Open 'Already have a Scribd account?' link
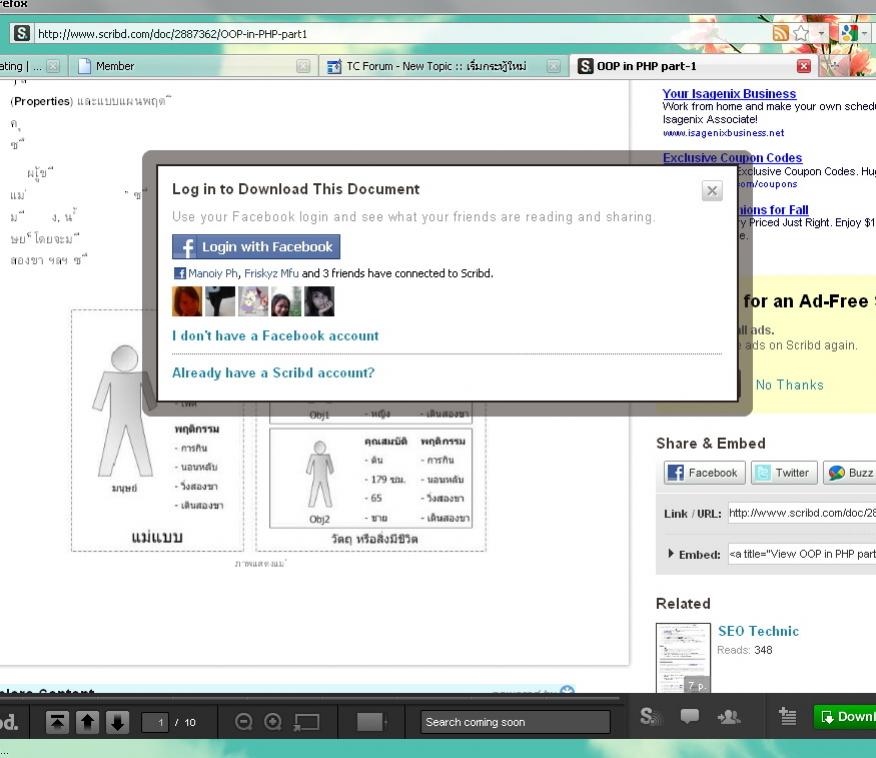Screen dimensions: 876x758 coord(273,373)
